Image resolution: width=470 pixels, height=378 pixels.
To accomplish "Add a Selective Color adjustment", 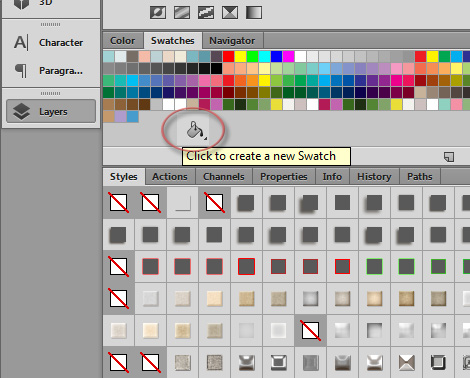I will (230, 13).
